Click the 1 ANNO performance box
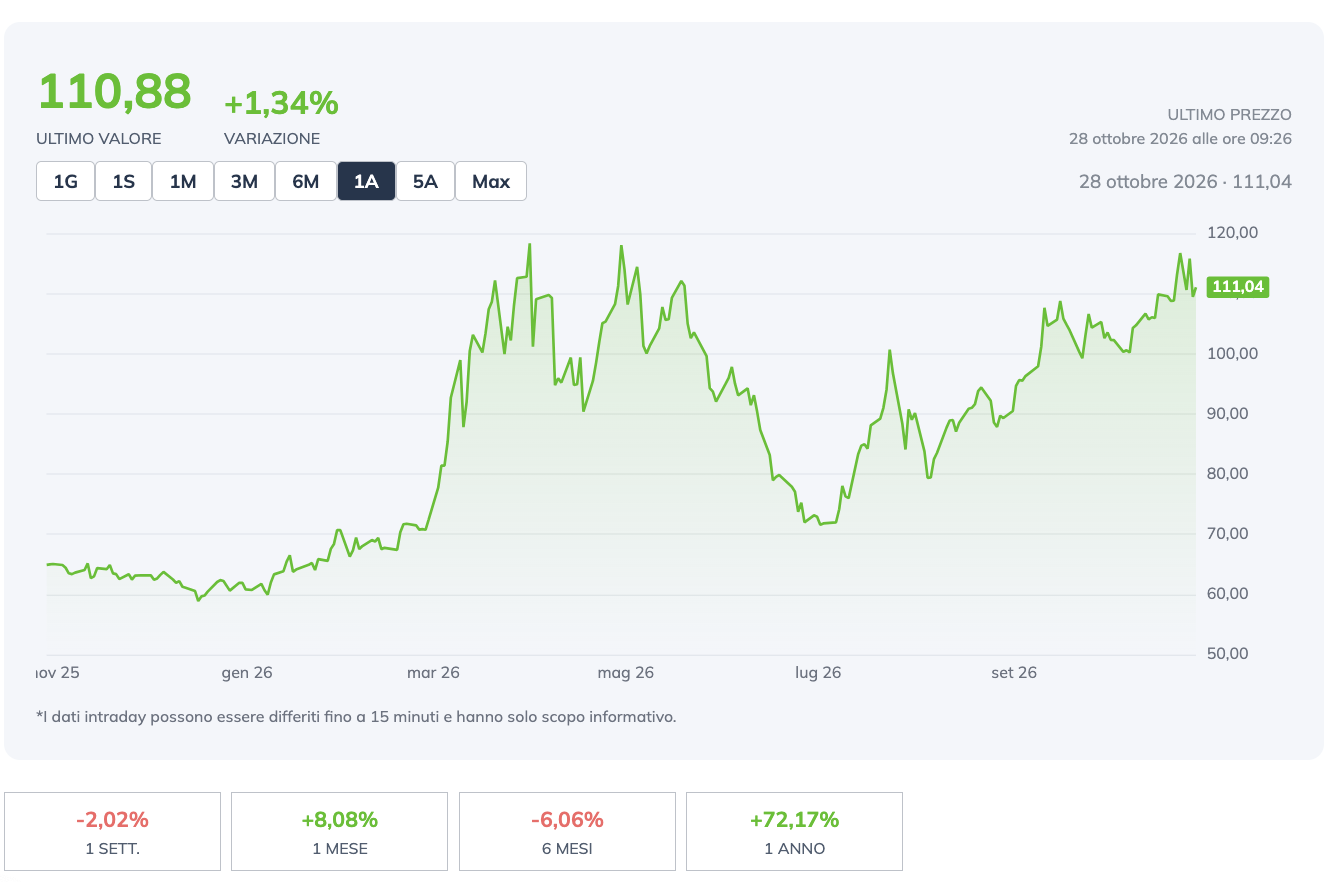 [x=795, y=831]
